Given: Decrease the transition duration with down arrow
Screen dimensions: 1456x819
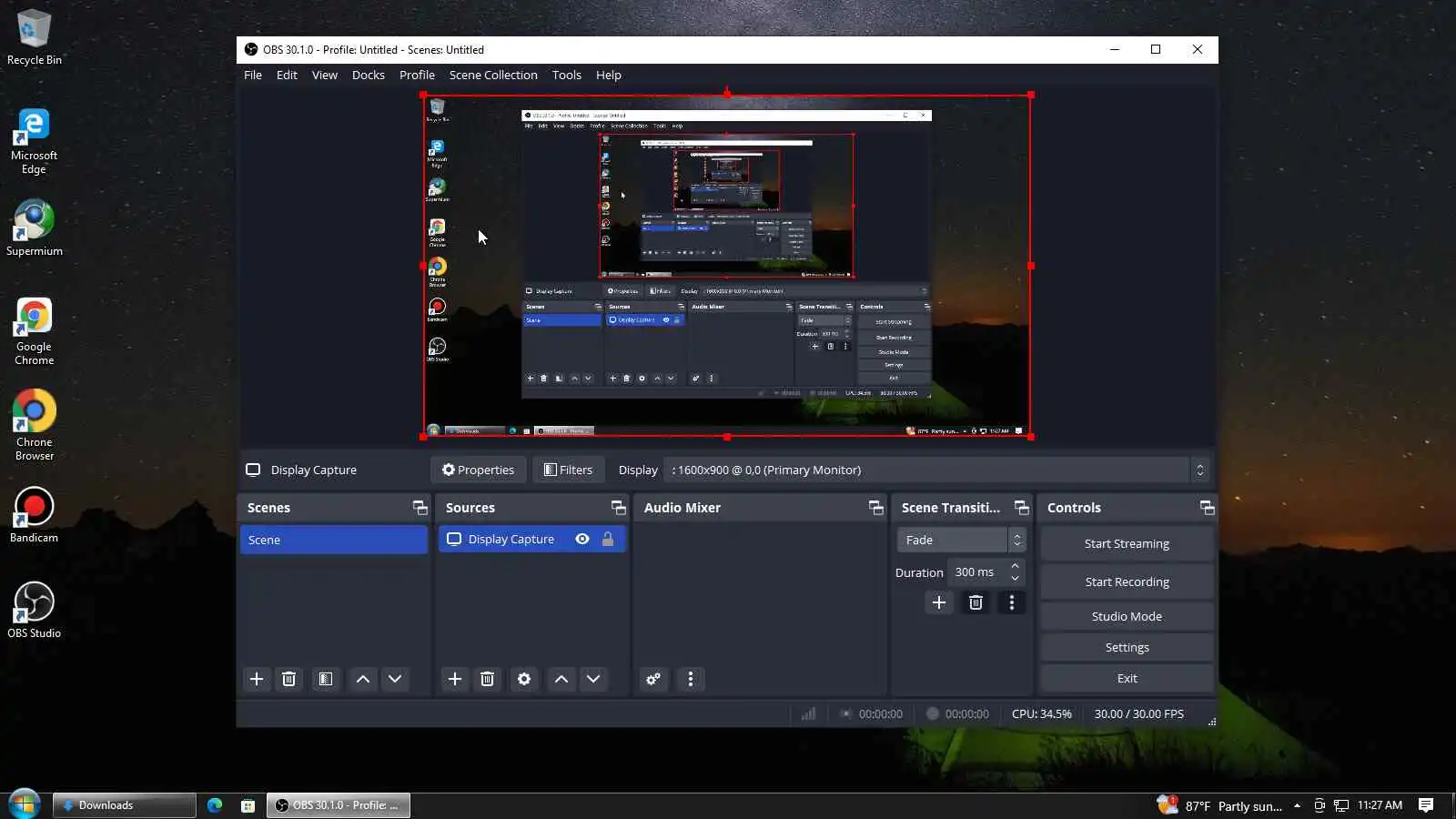Looking at the screenshot, I should (x=1016, y=578).
